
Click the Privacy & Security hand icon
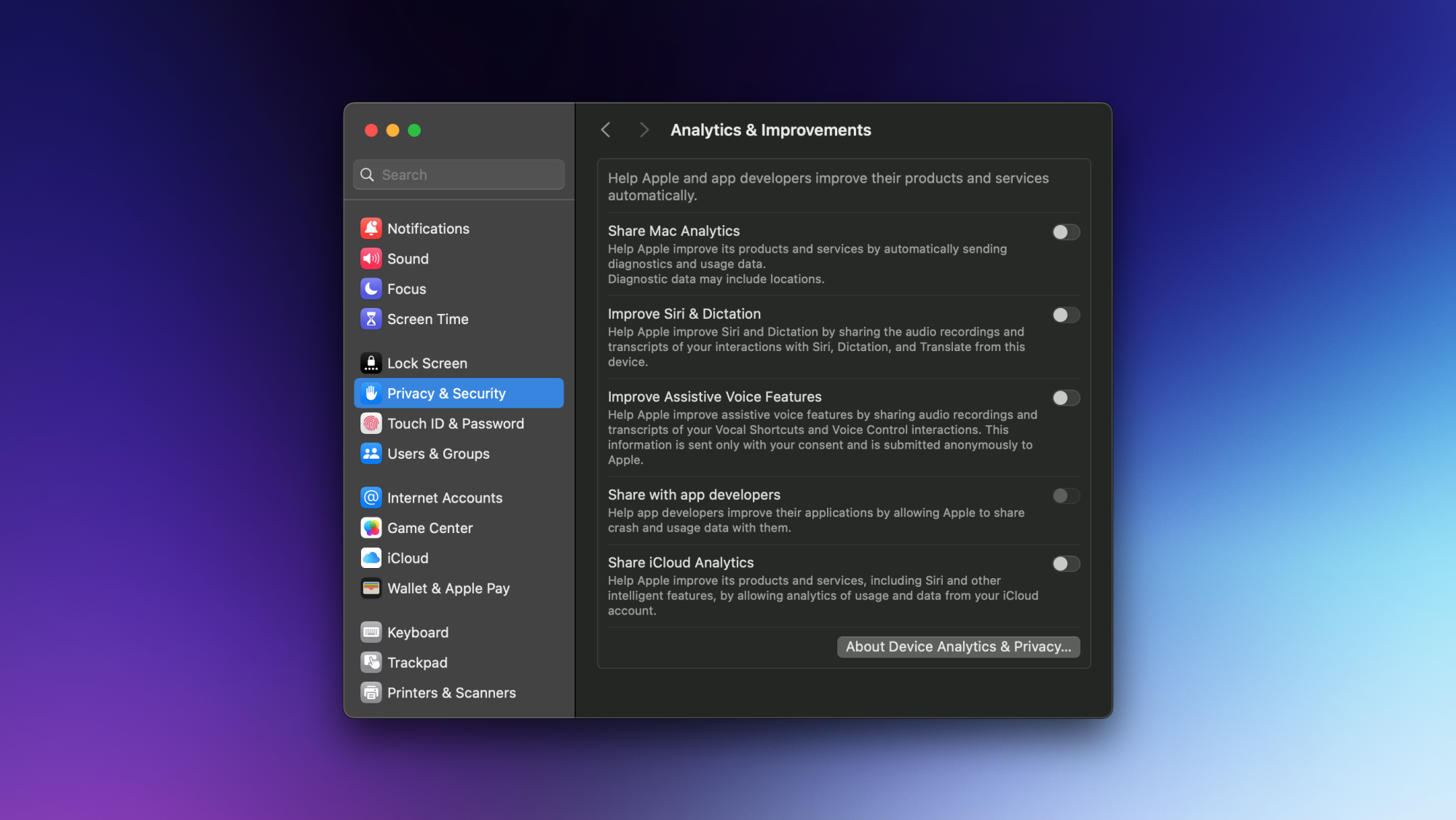pos(371,393)
